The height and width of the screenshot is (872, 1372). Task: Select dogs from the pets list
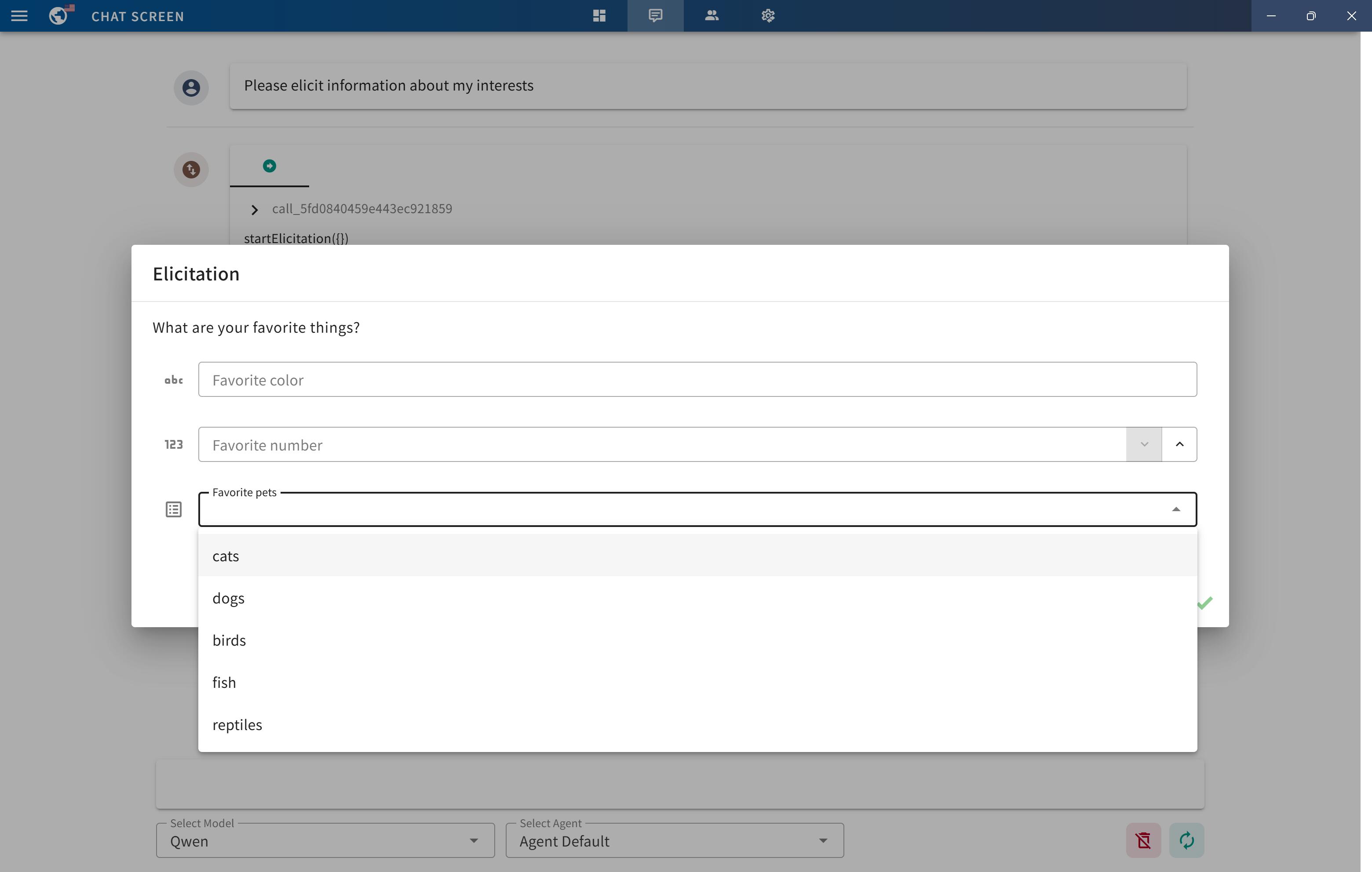[x=228, y=598]
